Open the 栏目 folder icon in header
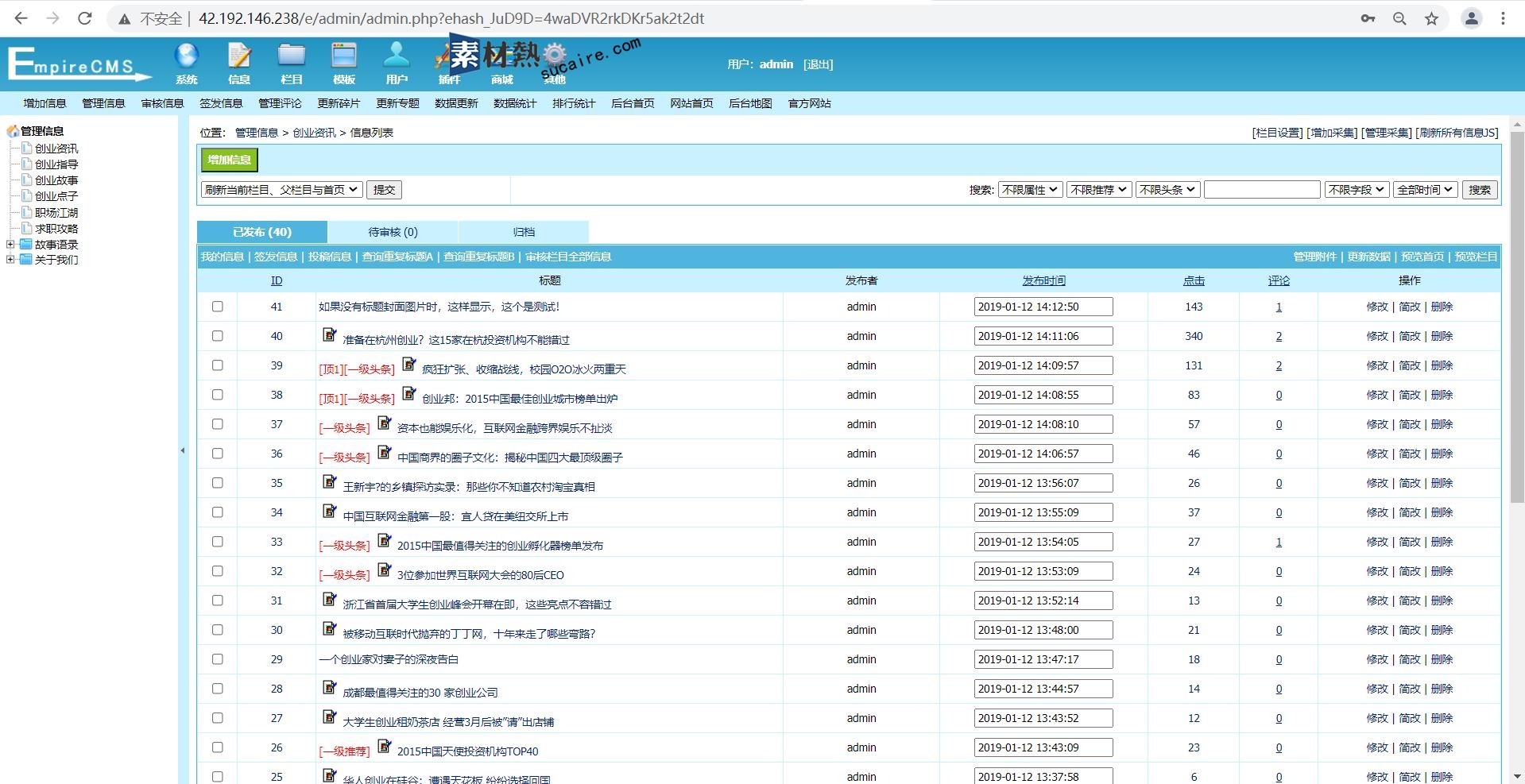 (292, 63)
